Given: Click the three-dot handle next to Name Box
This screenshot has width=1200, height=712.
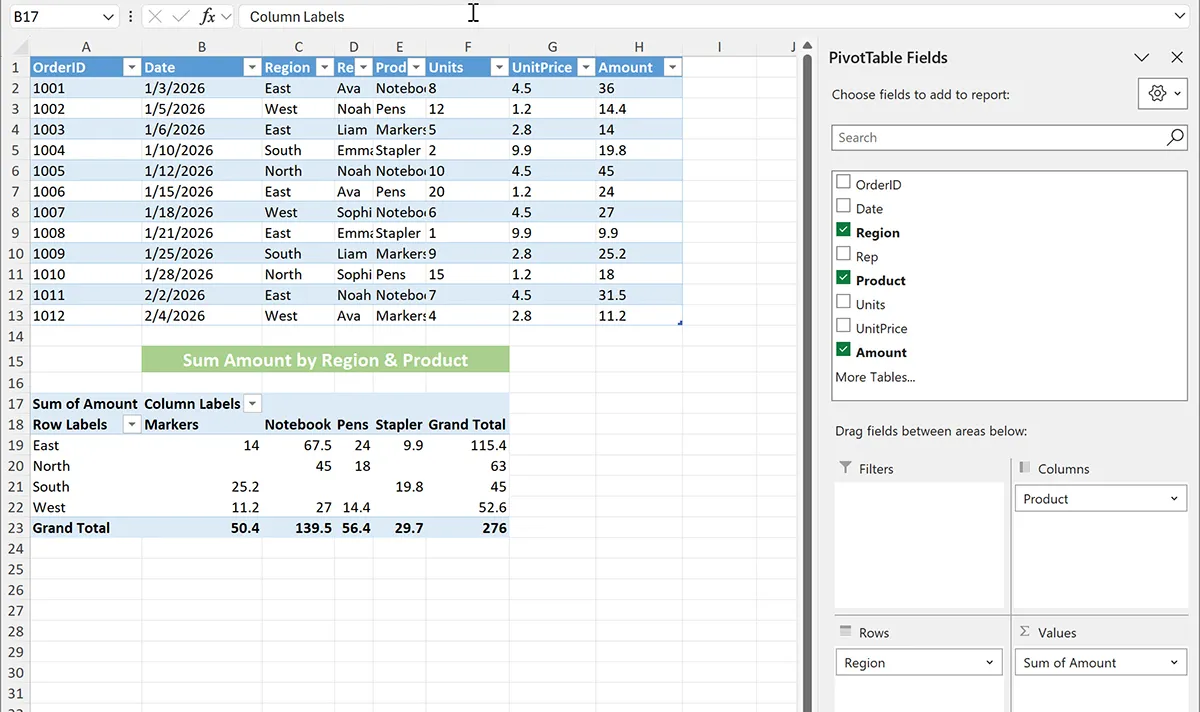Looking at the screenshot, I should coord(131,17).
